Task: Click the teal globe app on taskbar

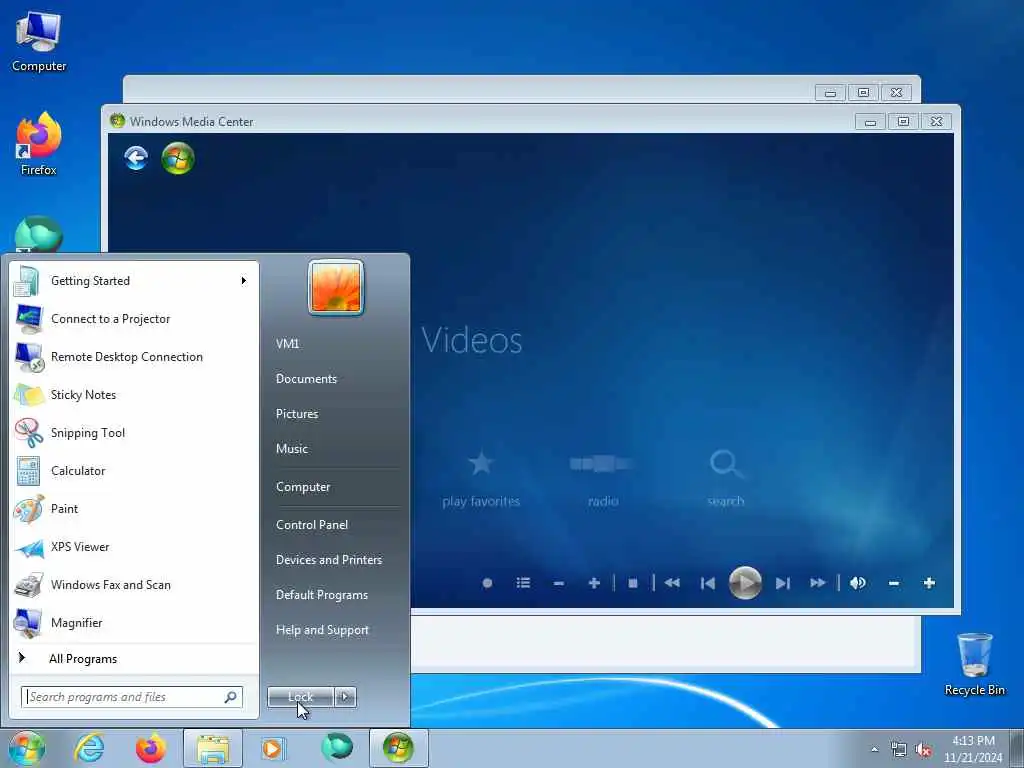Action: [337, 748]
